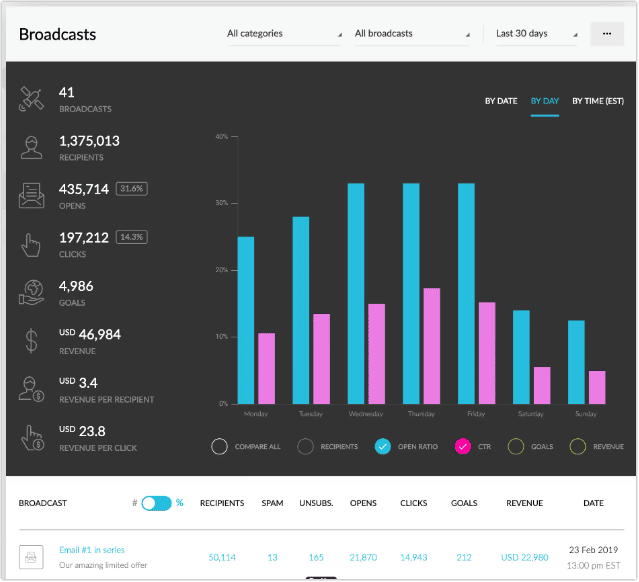Image resolution: width=639 pixels, height=582 pixels.
Task: Click the 23 Feb 2019 date
Action: [x=593, y=550]
